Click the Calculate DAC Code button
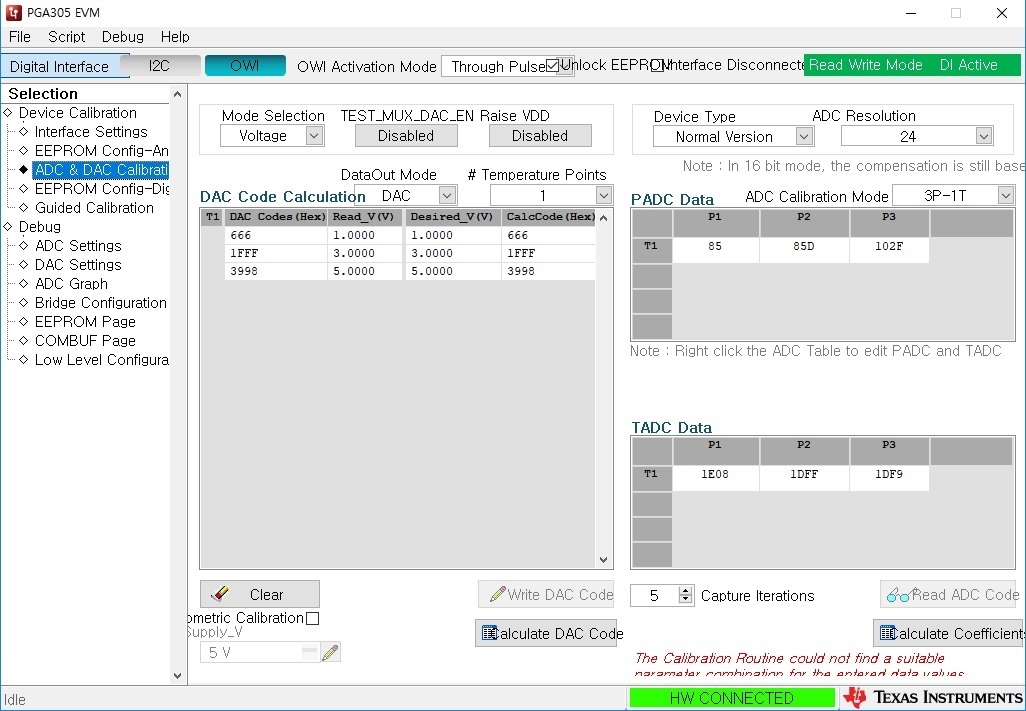Image resolution: width=1026 pixels, height=711 pixels. 546,633
